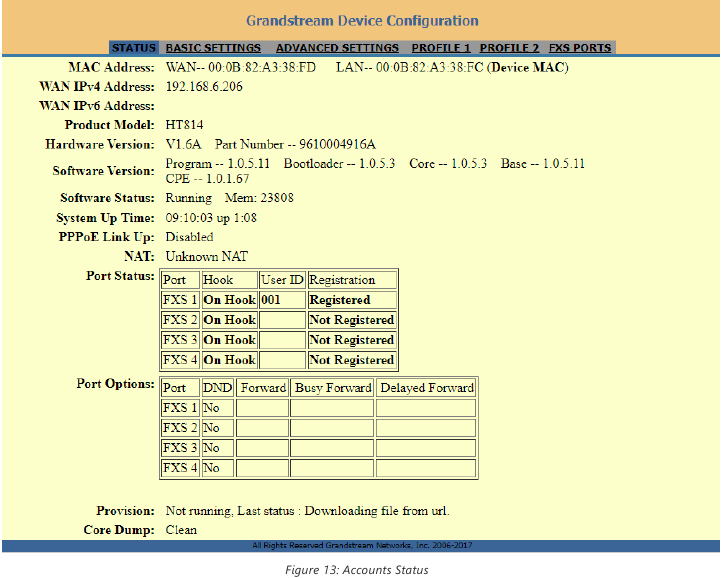Click DND value No for FXS 3

click(218, 448)
